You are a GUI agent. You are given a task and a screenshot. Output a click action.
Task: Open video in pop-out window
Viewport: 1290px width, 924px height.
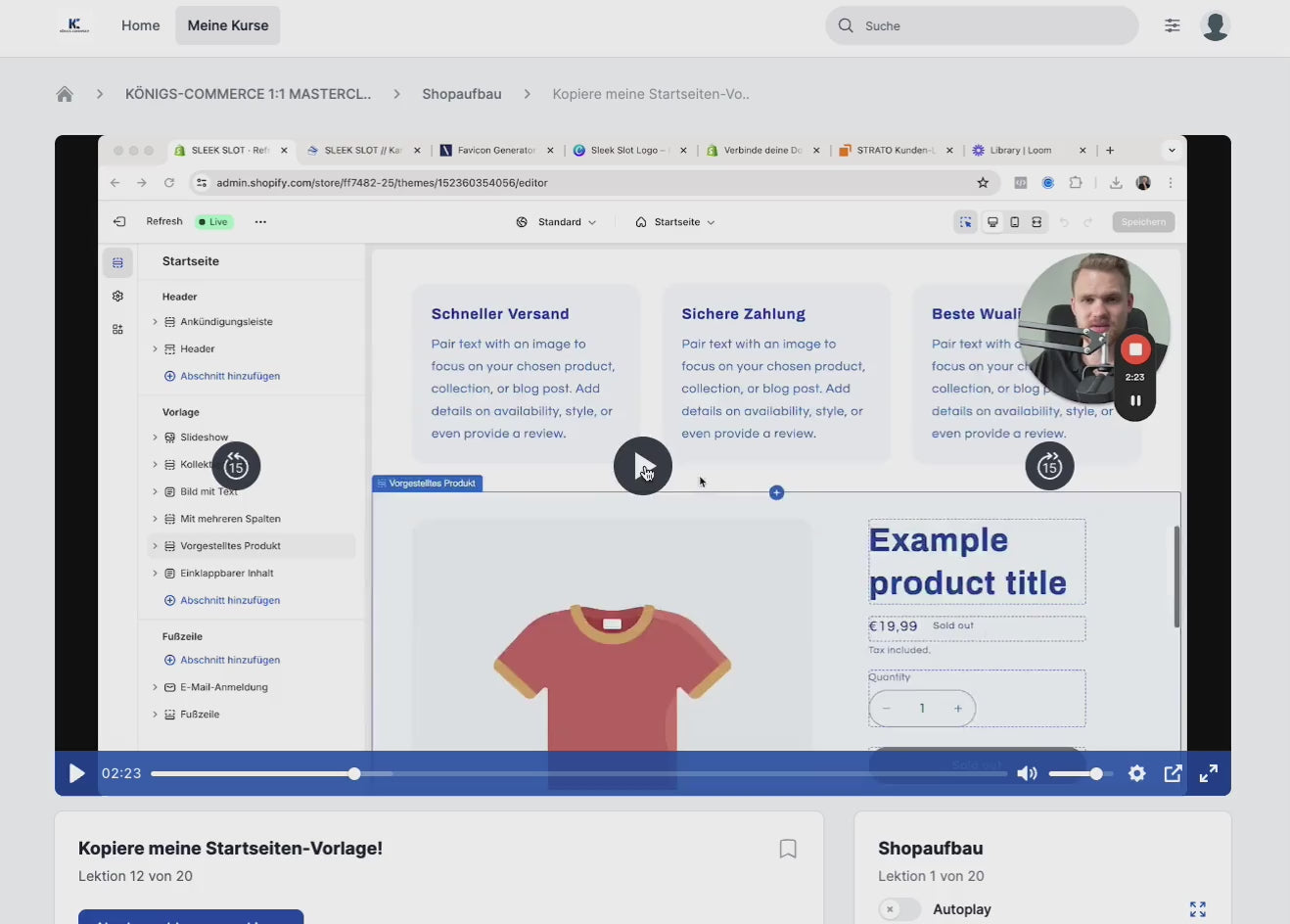coord(1173,773)
